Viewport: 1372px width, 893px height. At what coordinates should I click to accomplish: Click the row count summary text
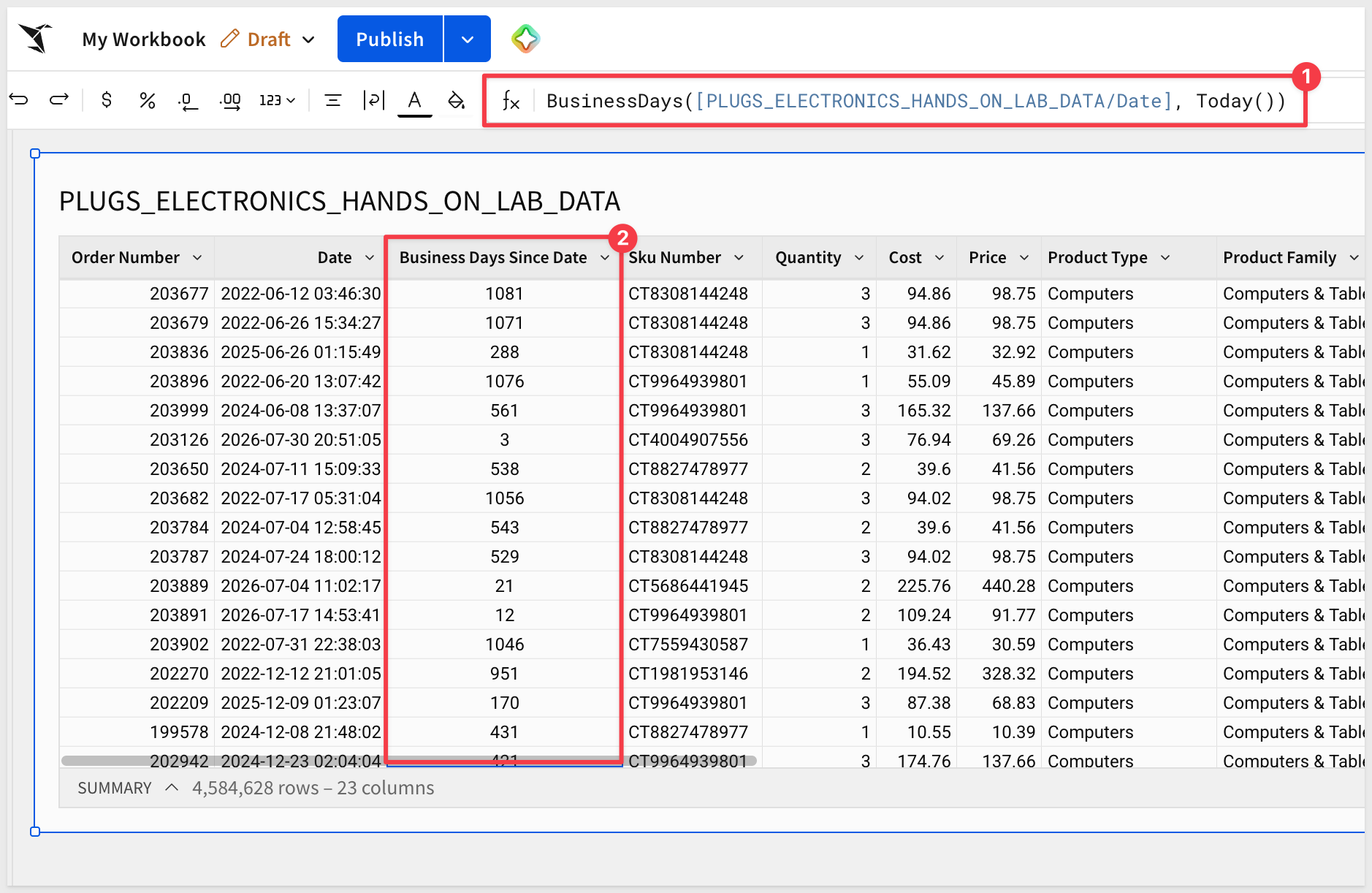coord(313,788)
